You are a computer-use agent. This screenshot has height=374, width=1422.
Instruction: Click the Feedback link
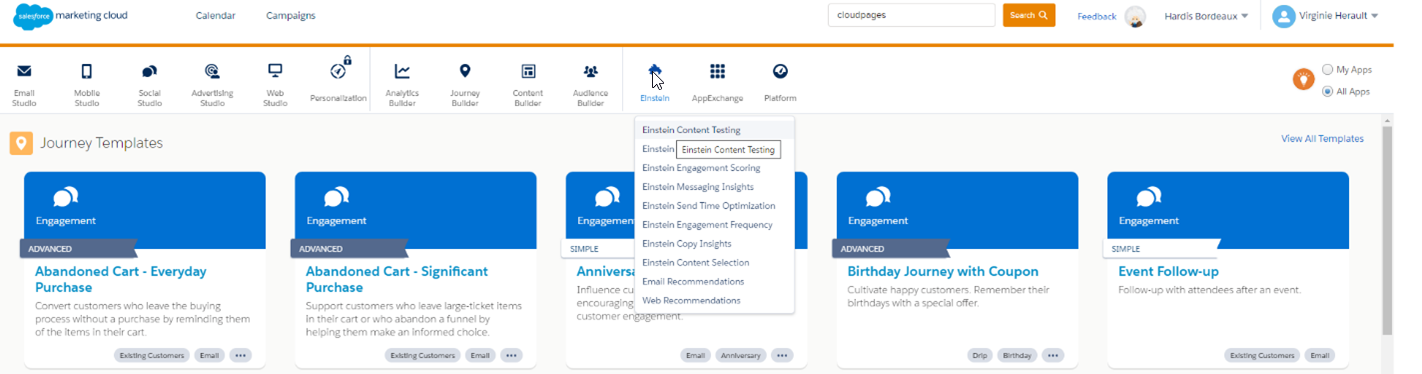point(1096,16)
